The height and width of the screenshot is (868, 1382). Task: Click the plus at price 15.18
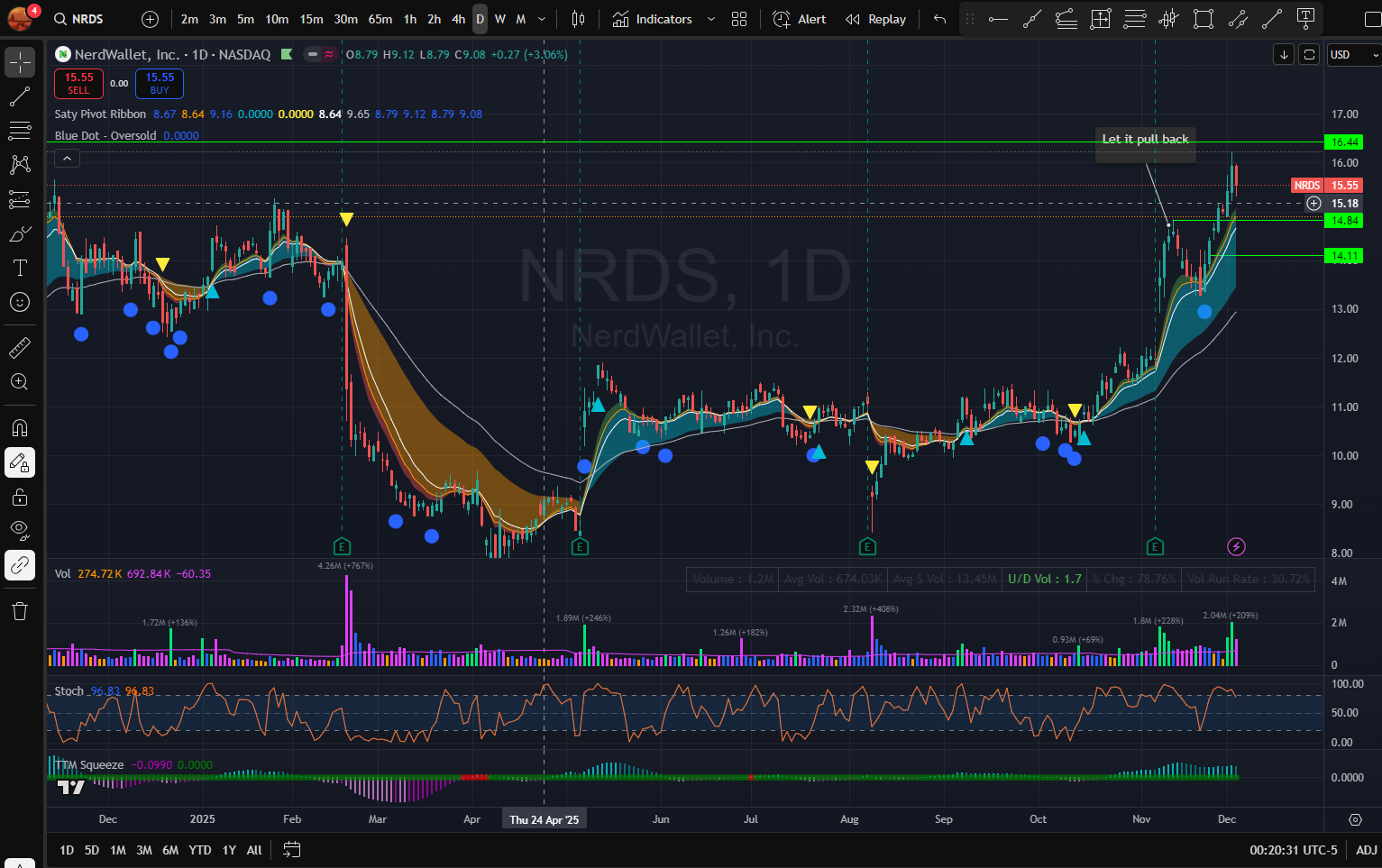click(1313, 204)
